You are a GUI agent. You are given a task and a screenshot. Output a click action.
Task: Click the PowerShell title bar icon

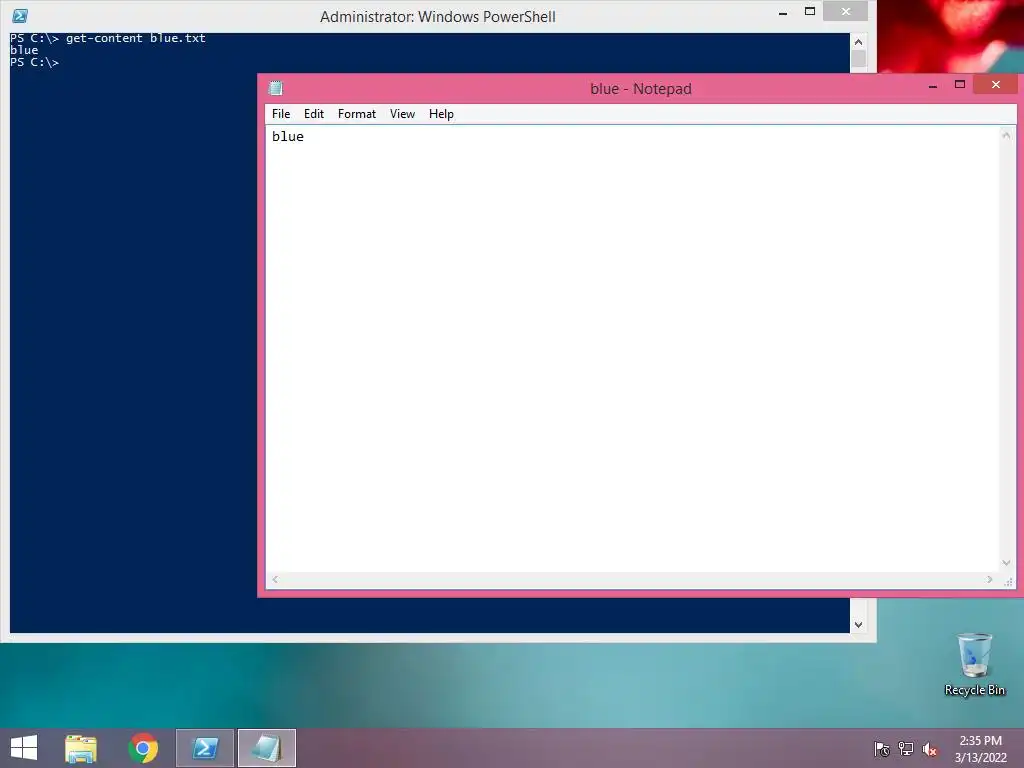[x=20, y=16]
